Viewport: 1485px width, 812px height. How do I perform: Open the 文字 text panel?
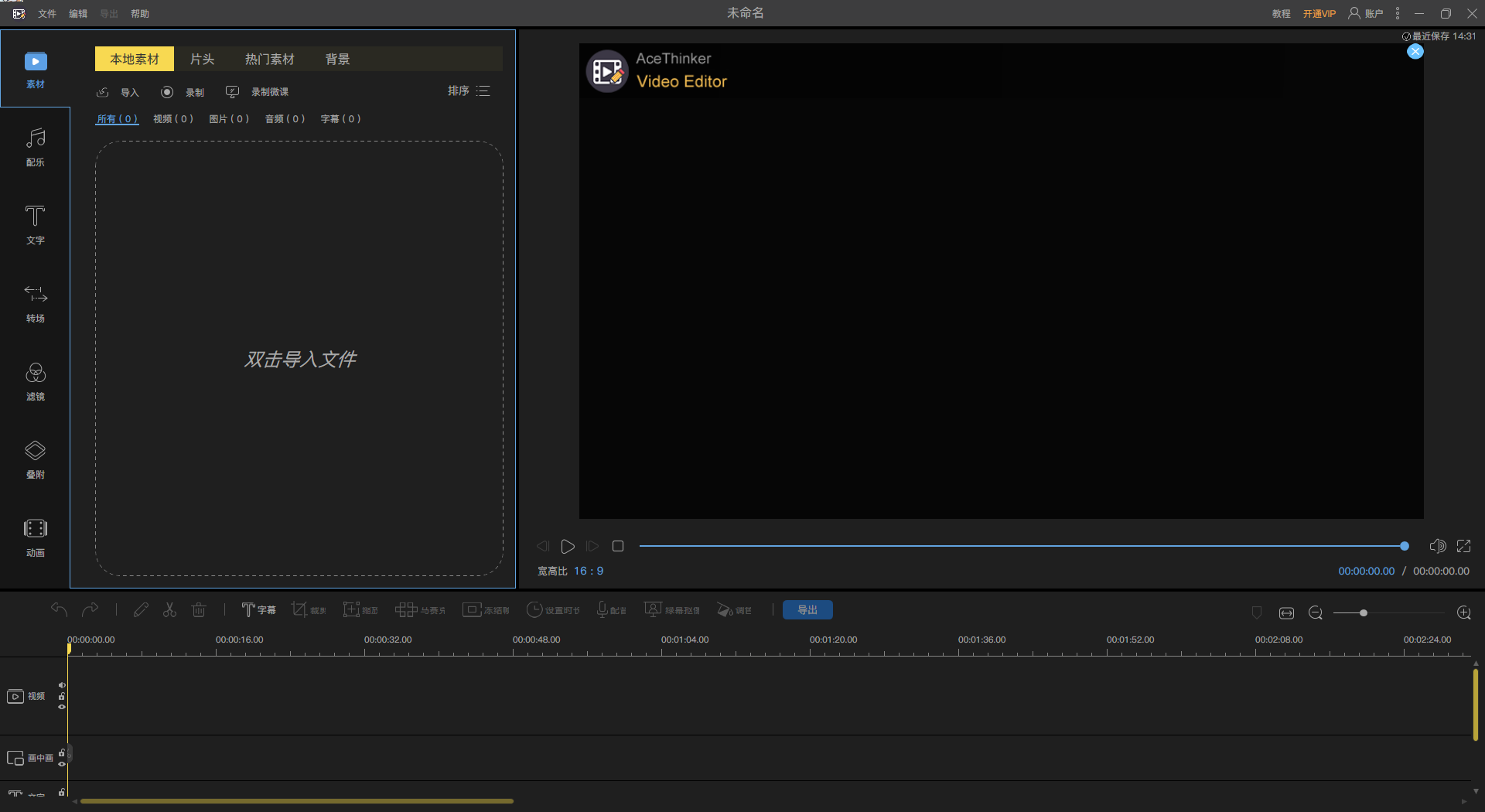(x=36, y=225)
